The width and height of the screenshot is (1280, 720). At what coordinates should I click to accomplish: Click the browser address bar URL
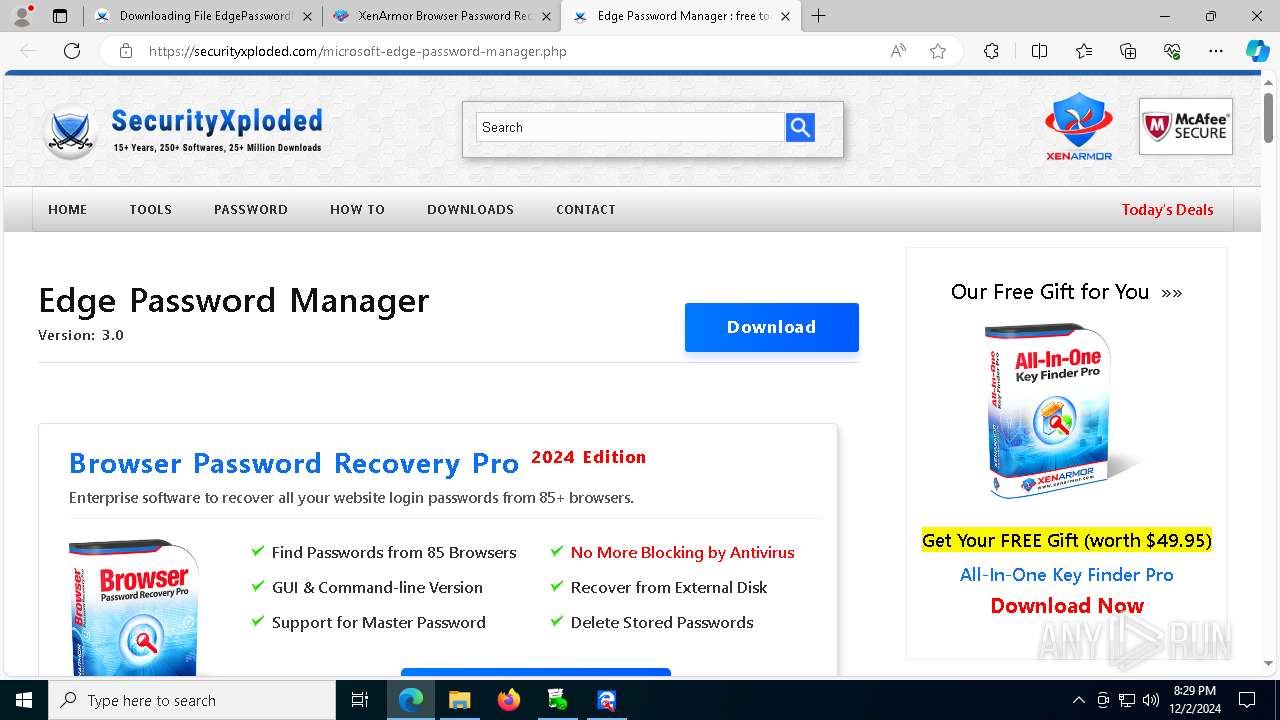[358, 51]
